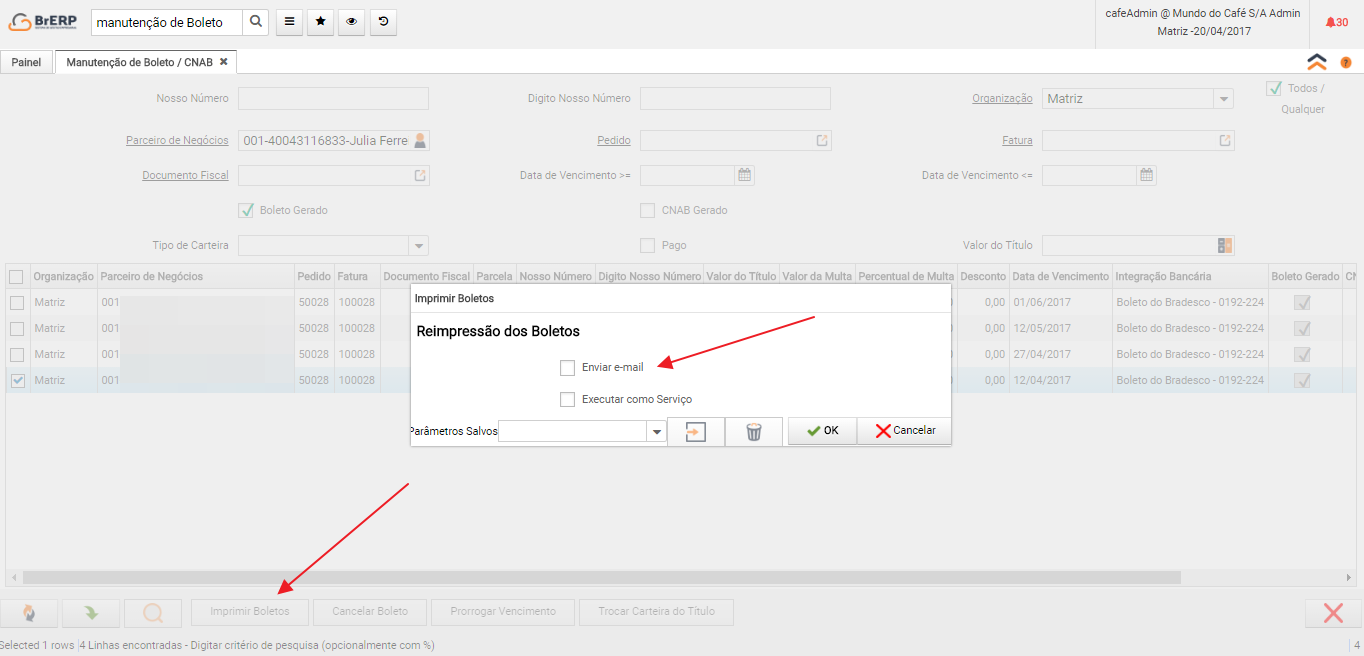
Task: Confirm with the OK button
Action: [x=822, y=431]
